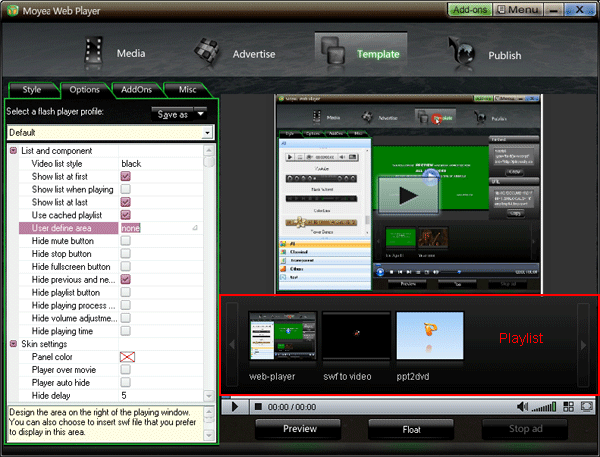Switch to the Misc tab
Viewport: 600px width, 457px height.
click(x=187, y=90)
